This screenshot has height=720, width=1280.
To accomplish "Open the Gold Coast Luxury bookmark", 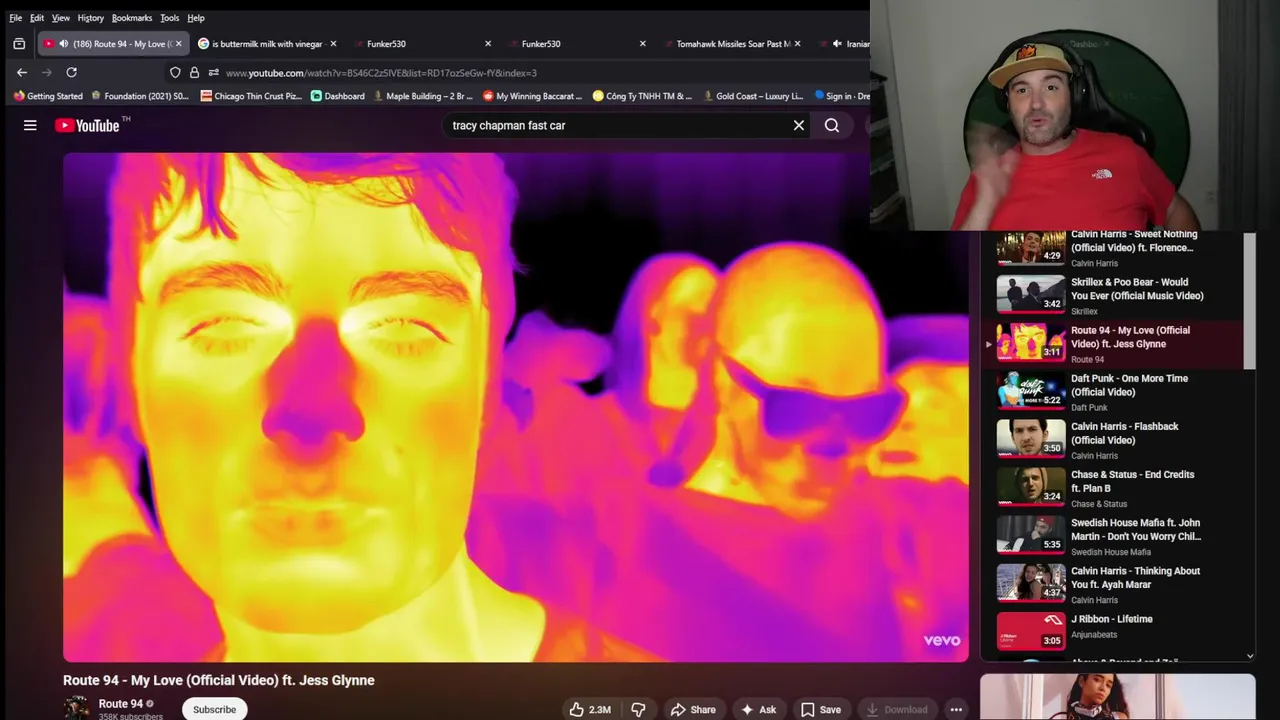I will coord(753,96).
